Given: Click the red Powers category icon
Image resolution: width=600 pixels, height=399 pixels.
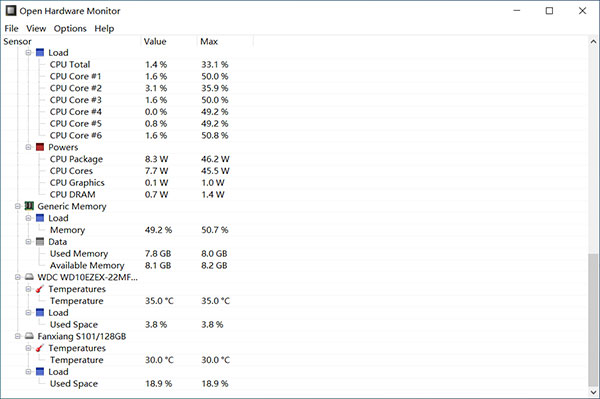Looking at the screenshot, I should [x=40, y=147].
